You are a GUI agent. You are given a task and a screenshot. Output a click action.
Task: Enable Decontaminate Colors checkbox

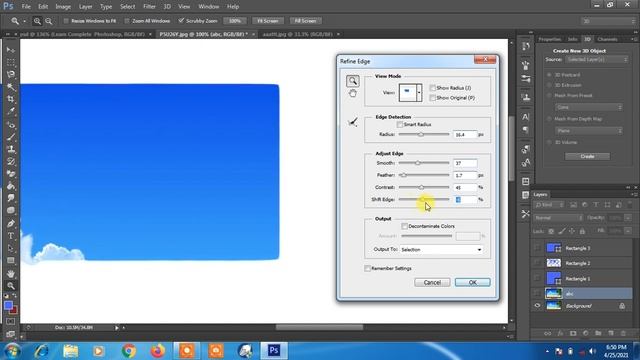404,226
